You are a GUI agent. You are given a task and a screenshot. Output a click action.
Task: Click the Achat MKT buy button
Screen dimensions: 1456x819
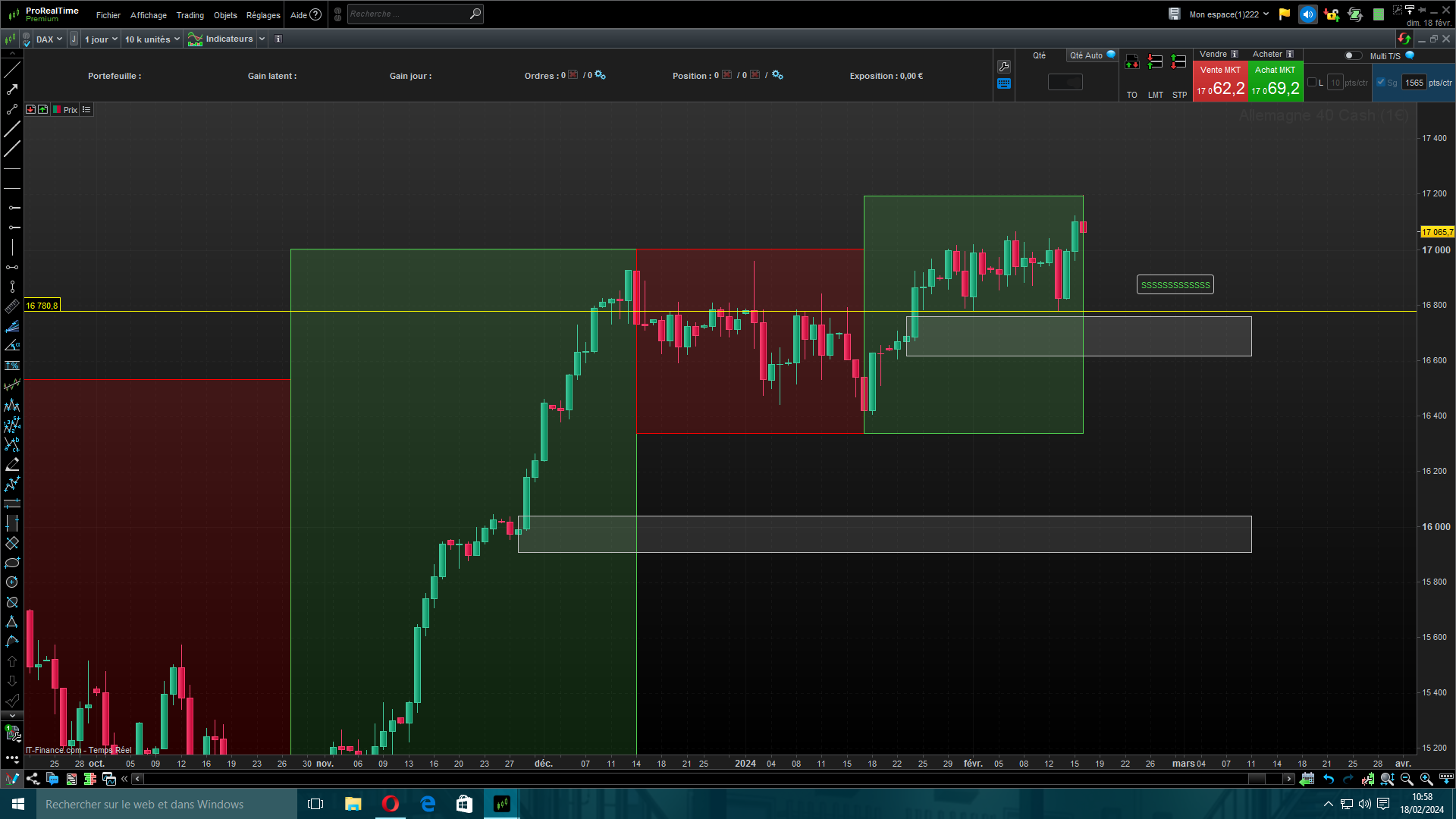1275,82
